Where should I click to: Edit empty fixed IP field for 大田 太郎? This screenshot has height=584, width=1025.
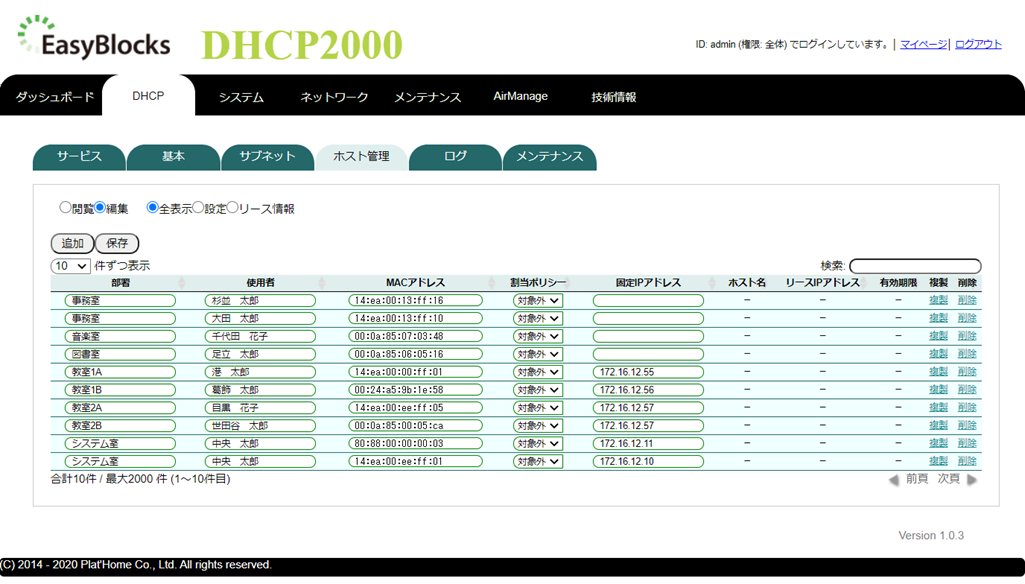click(648, 318)
